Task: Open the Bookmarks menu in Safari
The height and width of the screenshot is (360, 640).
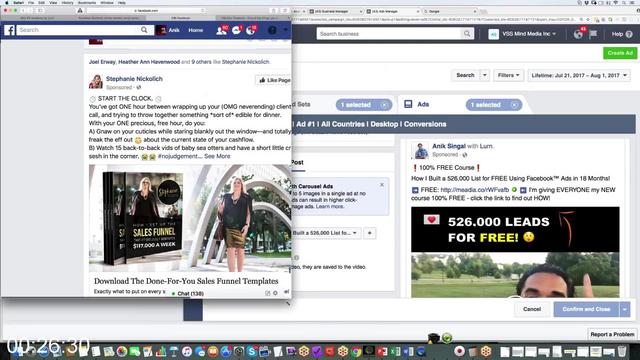Action: pos(87,2)
